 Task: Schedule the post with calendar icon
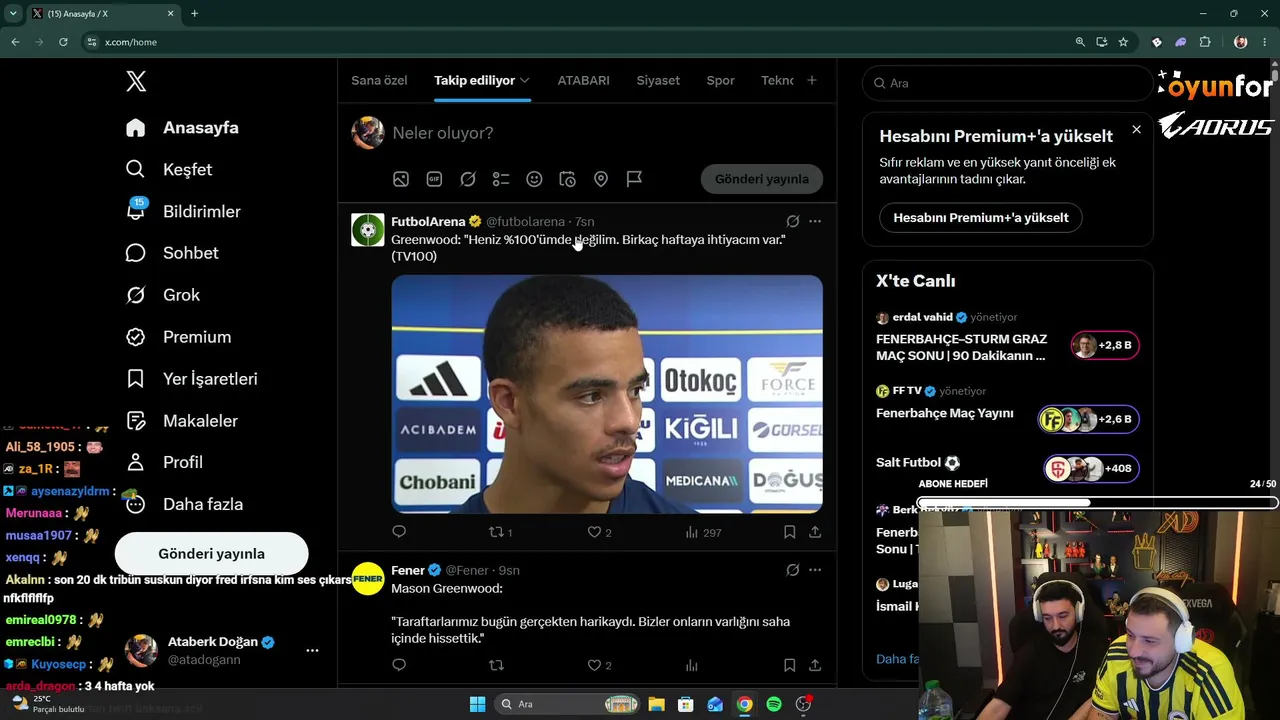pos(567,179)
